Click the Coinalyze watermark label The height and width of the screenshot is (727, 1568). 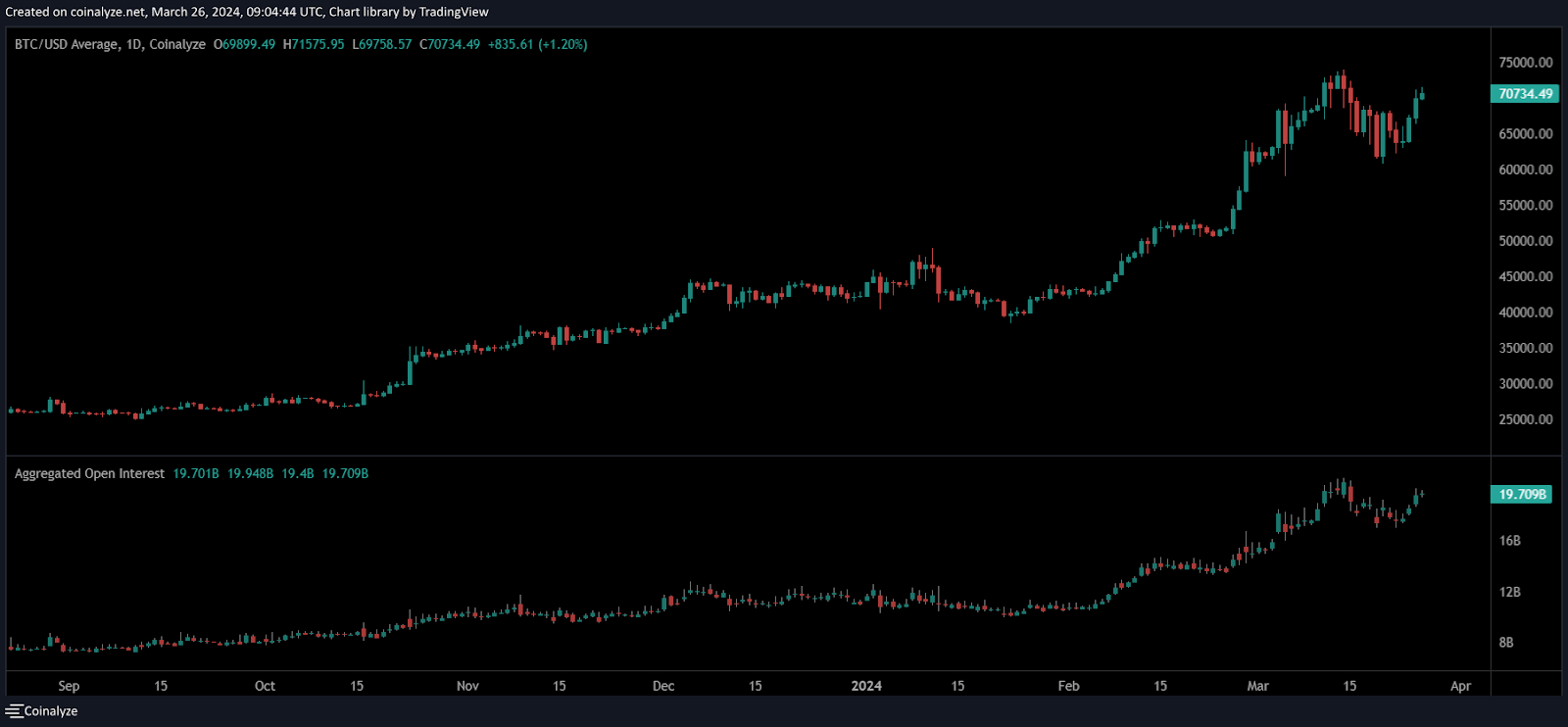pyautogui.click(x=51, y=711)
